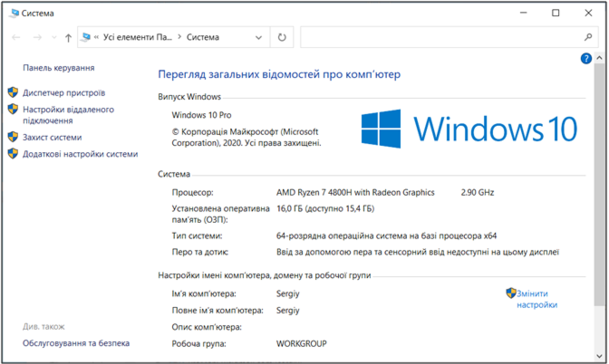This screenshot has width=609, height=364.
Task: Select 'Усі елементи Па...' breadcrumb
Action: (137, 37)
